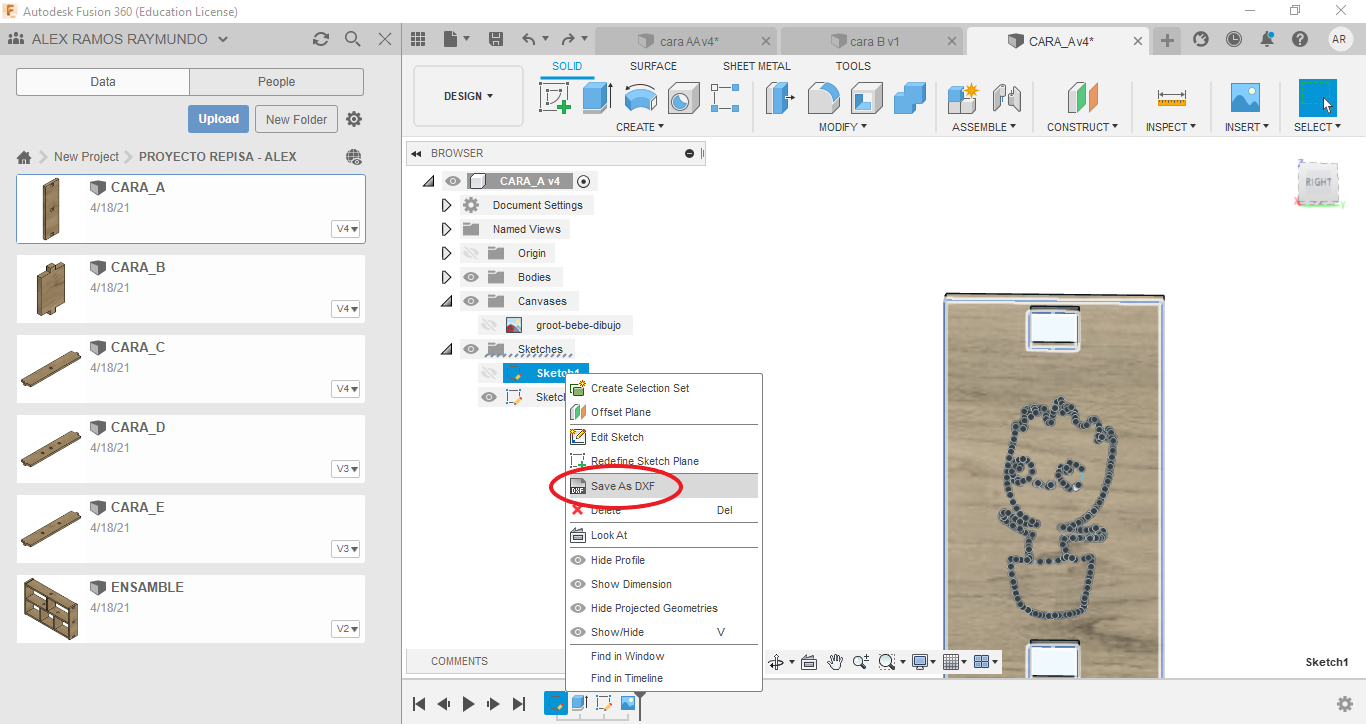Select the Rectangular Pattern tool icon
The image size is (1366, 724).
click(x=725, y=98)
